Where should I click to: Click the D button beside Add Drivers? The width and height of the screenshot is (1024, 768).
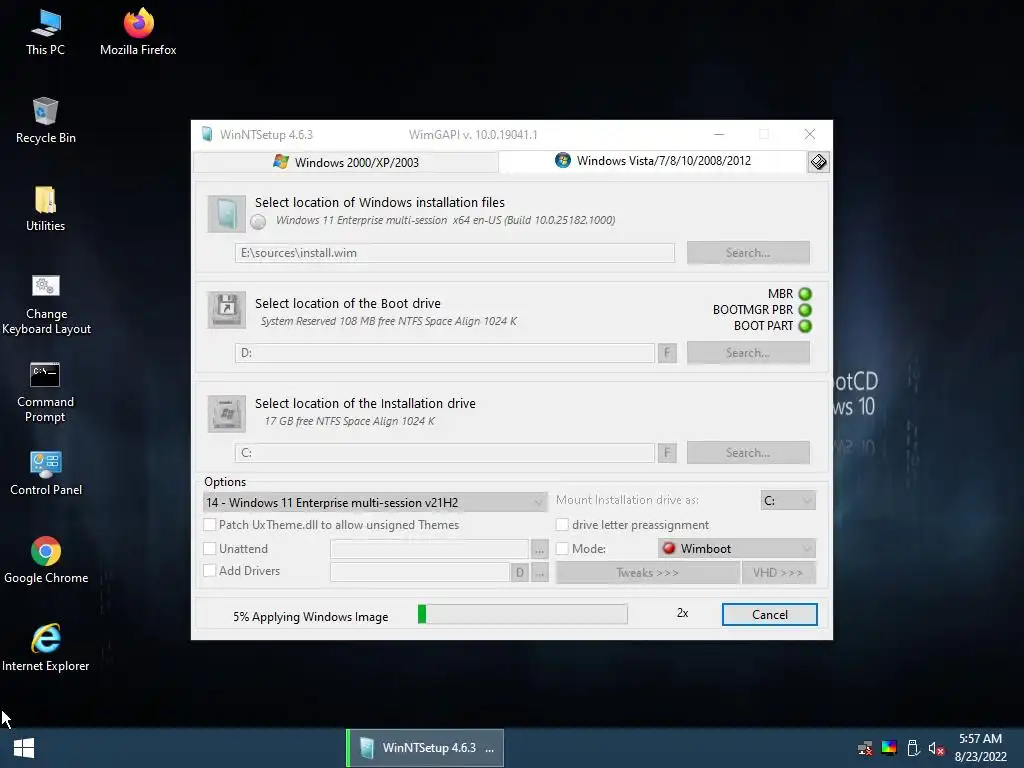coord(520,573)
